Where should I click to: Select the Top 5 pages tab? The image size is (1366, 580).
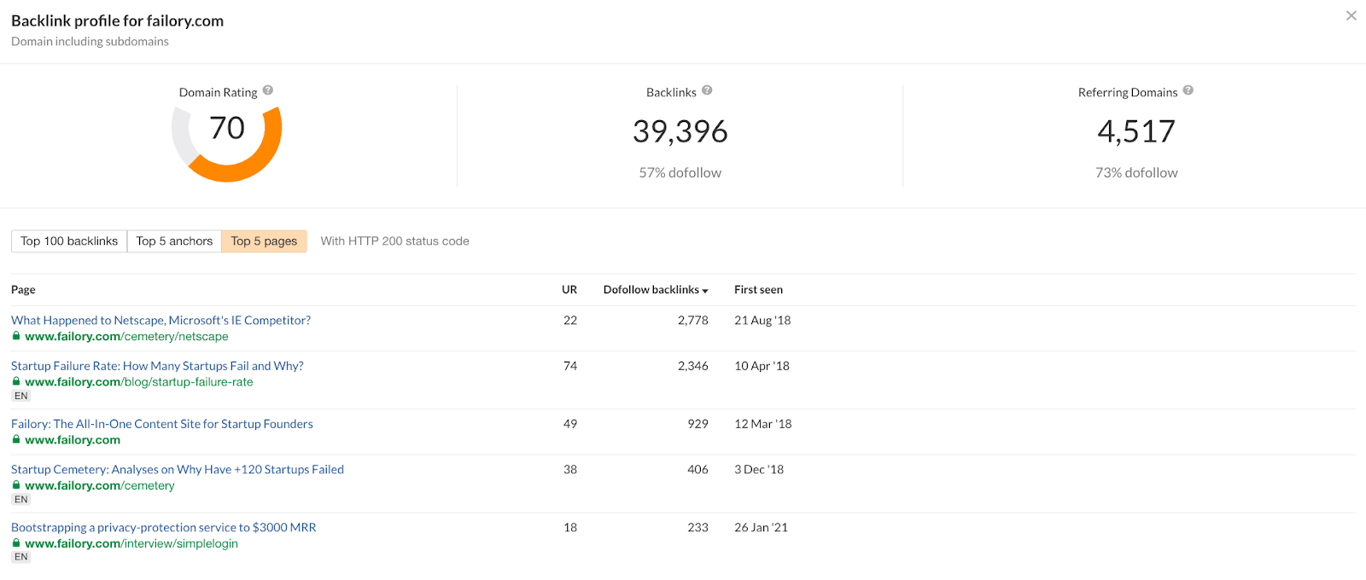[264, 241]
